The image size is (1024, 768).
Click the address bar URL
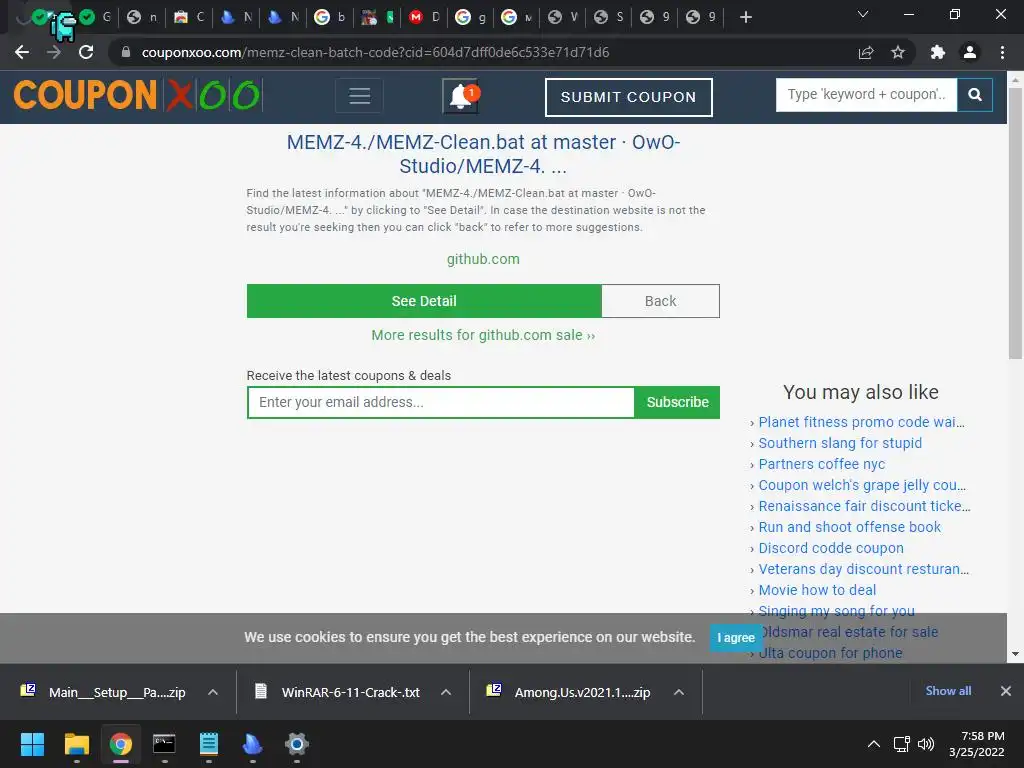(376, 52)
